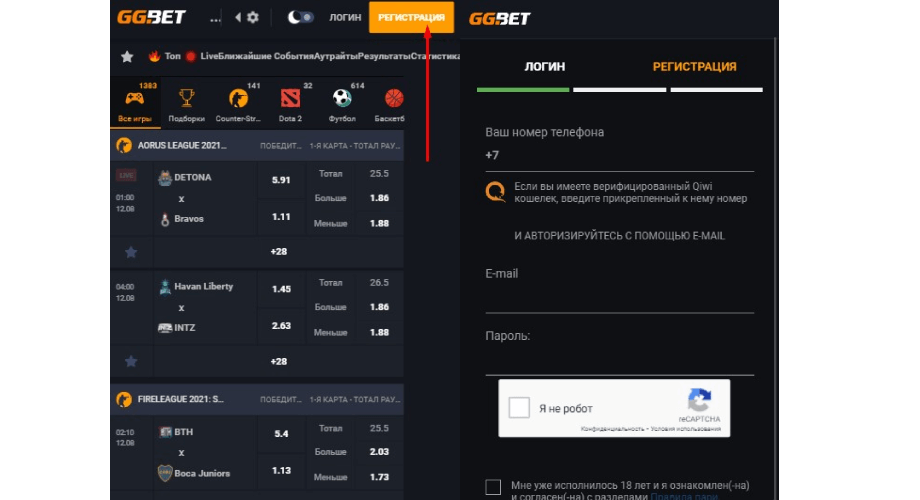This screenshot has height=500, width=920.
Task: Click Havan Liberty team logo
Action: 165,287
